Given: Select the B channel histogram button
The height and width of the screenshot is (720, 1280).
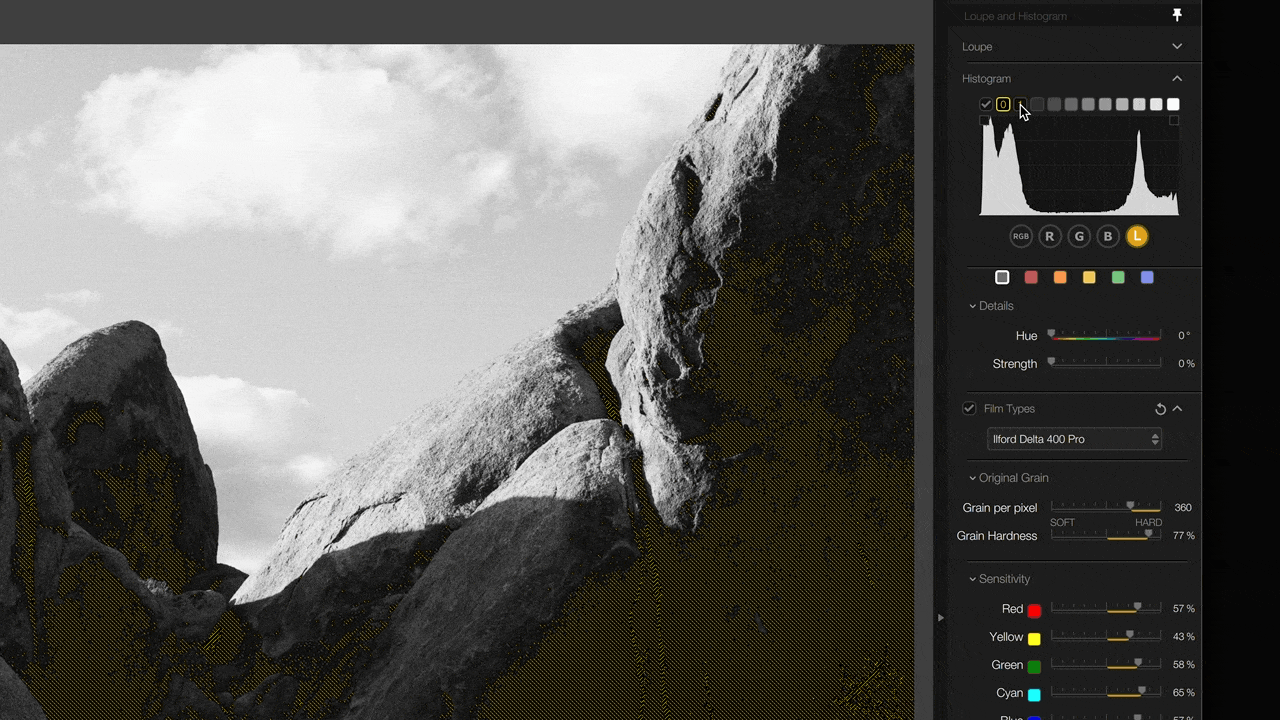Looking at the screenshot, I should tap(1107, 236).
